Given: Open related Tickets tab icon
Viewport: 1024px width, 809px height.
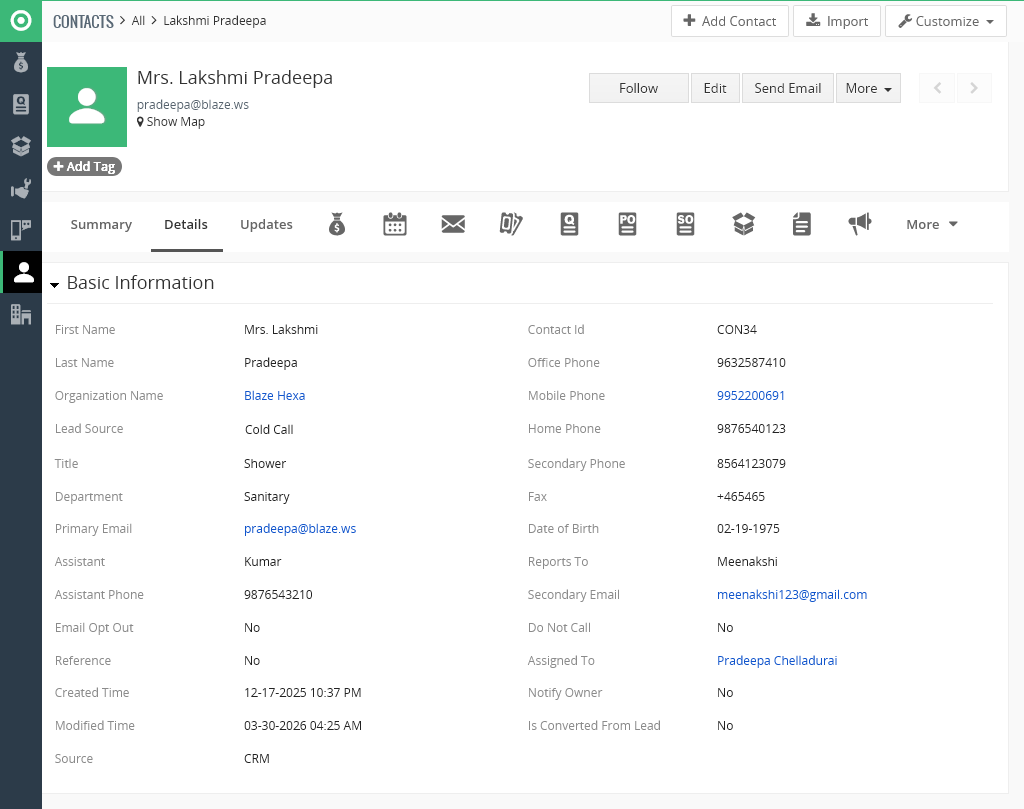Looking at the screenshot, I should point(511,224).
